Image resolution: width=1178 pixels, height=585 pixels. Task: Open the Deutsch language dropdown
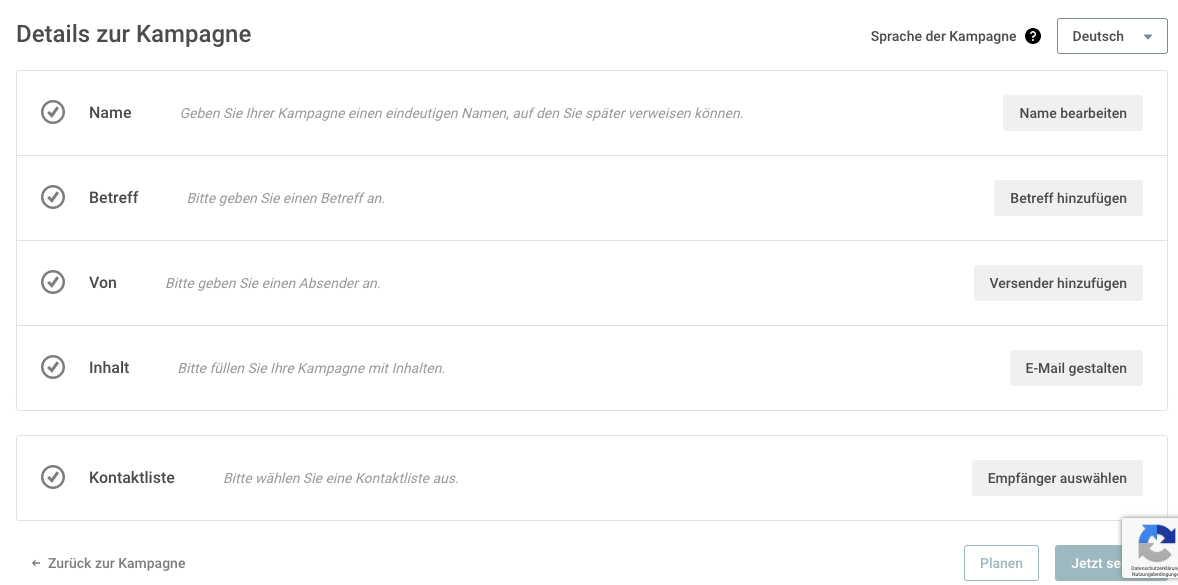tap(1112, 36)
